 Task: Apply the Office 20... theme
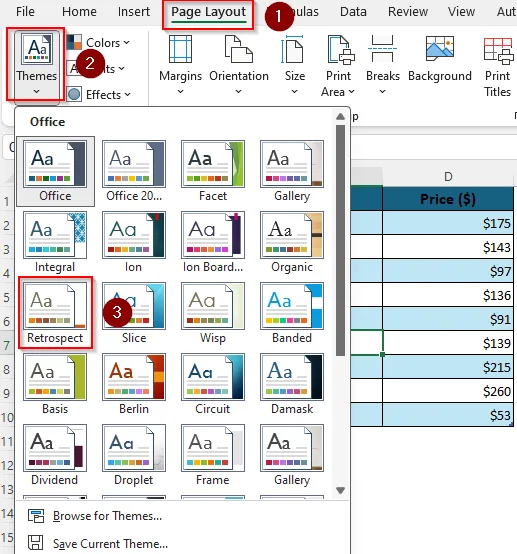pyautogui.click(x=134, y=171)
